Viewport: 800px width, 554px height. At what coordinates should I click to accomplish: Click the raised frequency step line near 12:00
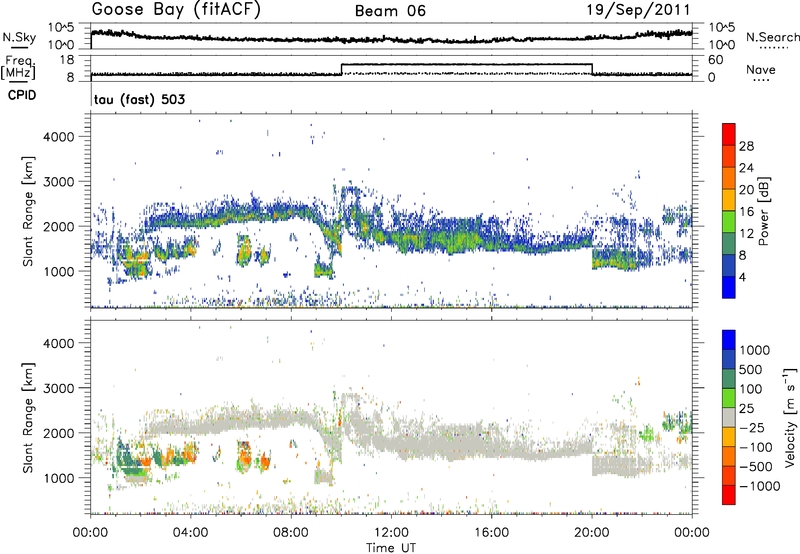tap(466, 64)
